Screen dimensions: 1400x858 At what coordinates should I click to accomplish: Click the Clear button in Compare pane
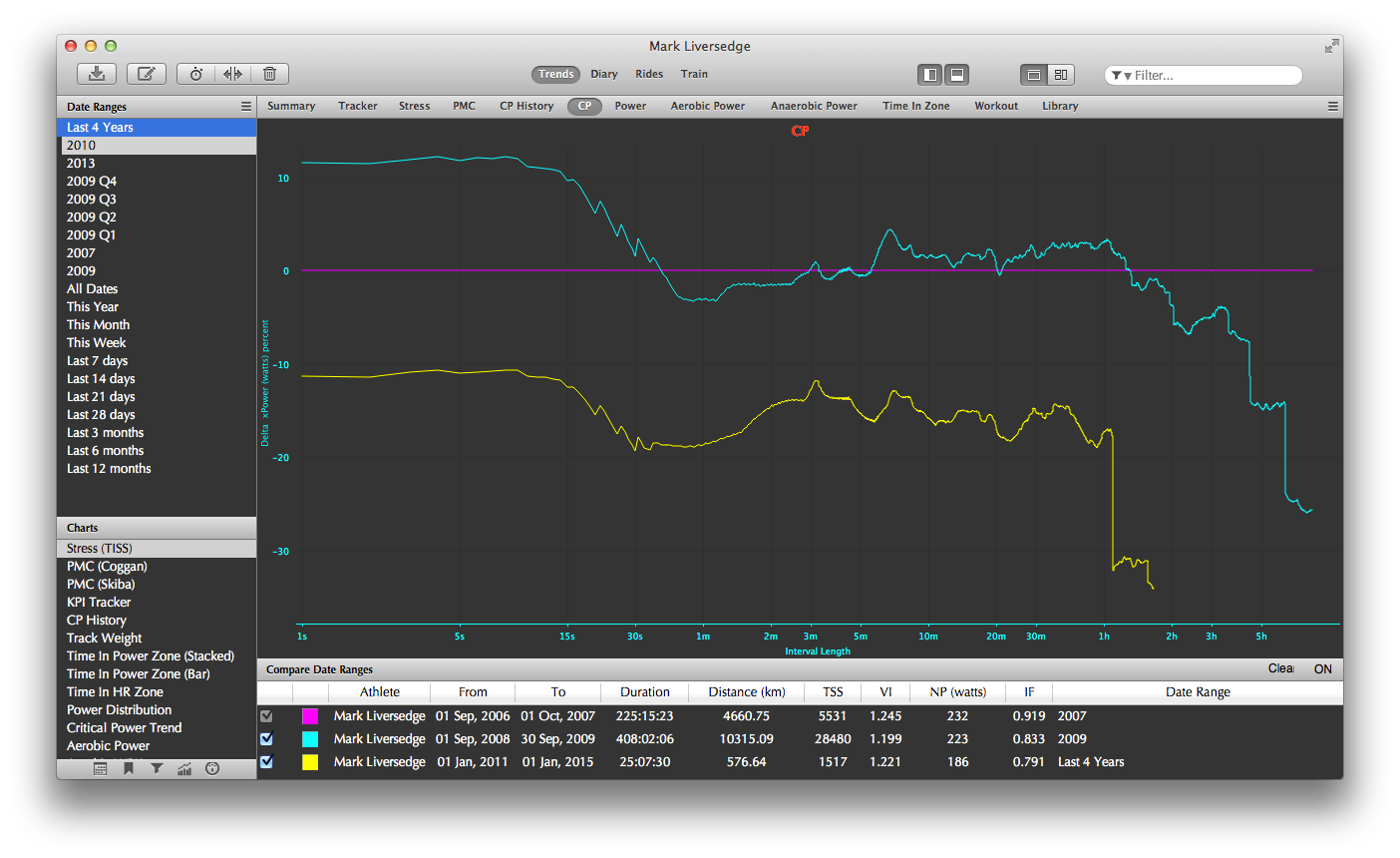(1281, 668)
